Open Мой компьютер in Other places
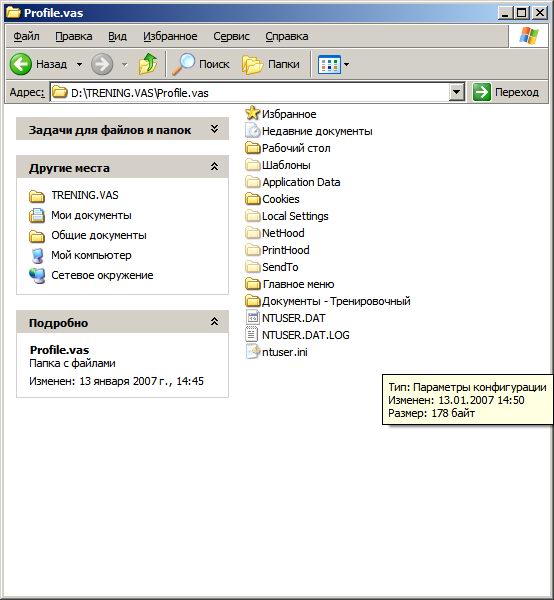This screenshot has height=600, width=554. click(x=91, y=255)
